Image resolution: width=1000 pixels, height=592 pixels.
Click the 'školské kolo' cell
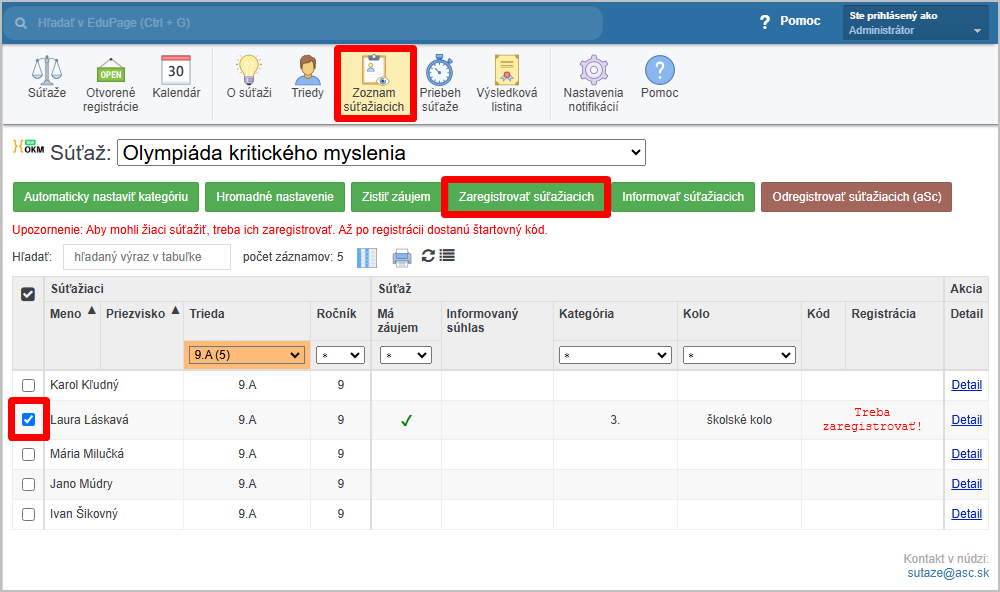[739, 420]
